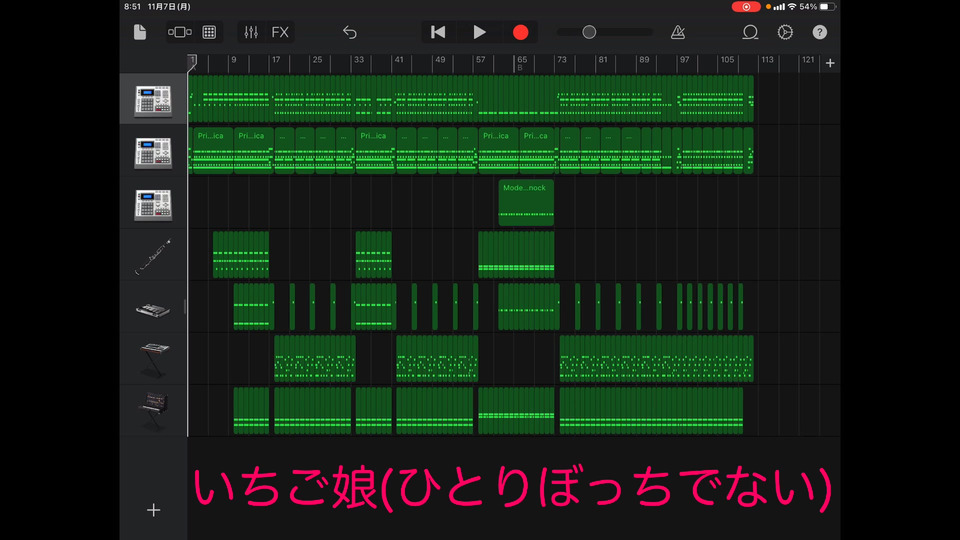Select the first drum machine track
Screen dimensions: 960x540
click(x=153, y=100)
